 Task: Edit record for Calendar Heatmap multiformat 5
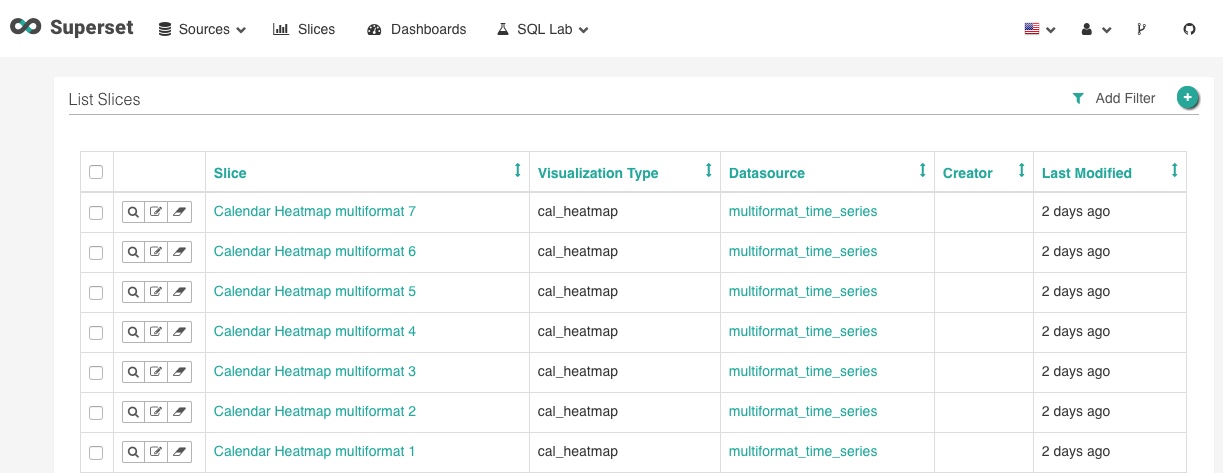coord(156,292)
